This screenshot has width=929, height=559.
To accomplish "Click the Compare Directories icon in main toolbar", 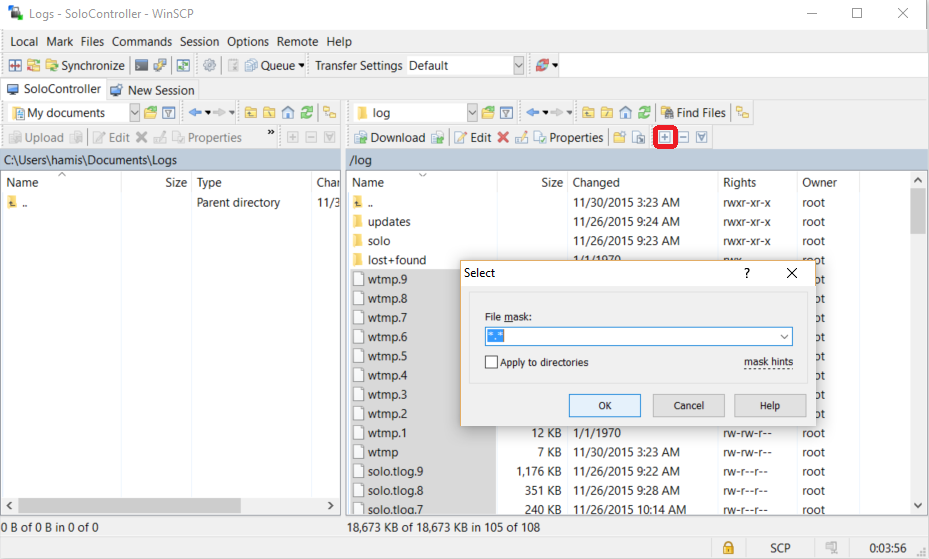I will coord(15,65).
